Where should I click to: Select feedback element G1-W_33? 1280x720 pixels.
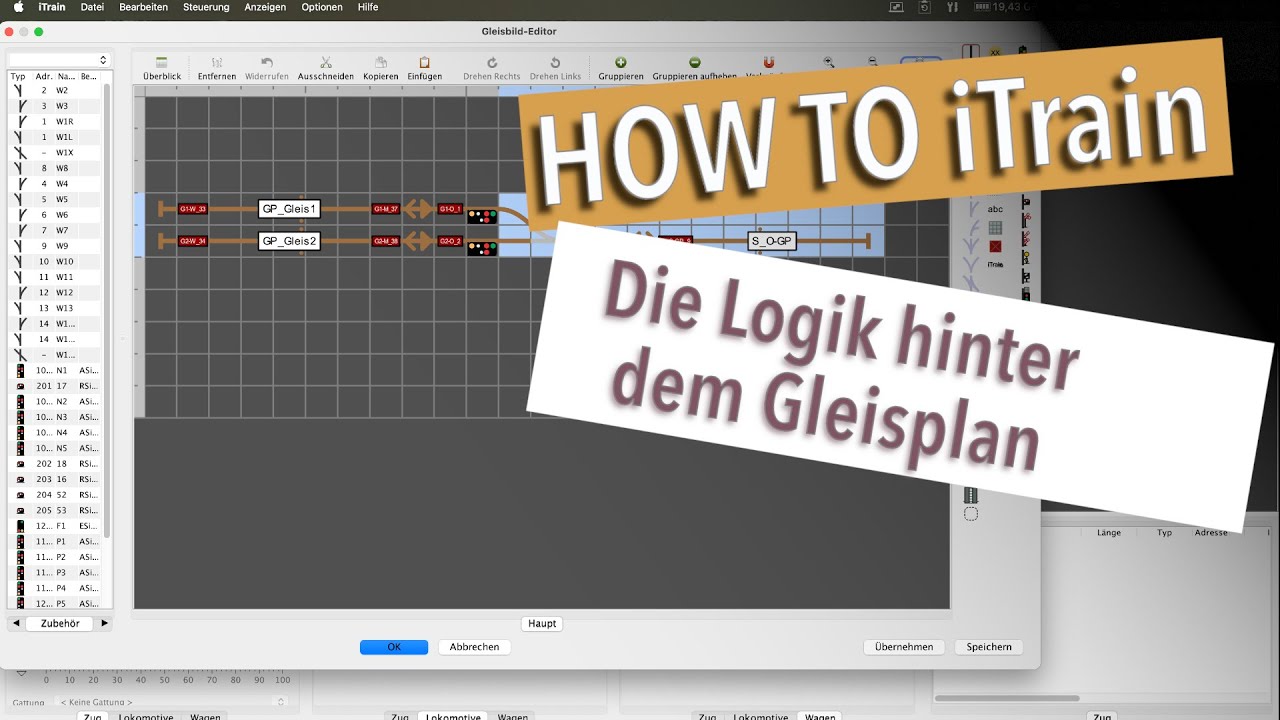[x=193, y=209]
